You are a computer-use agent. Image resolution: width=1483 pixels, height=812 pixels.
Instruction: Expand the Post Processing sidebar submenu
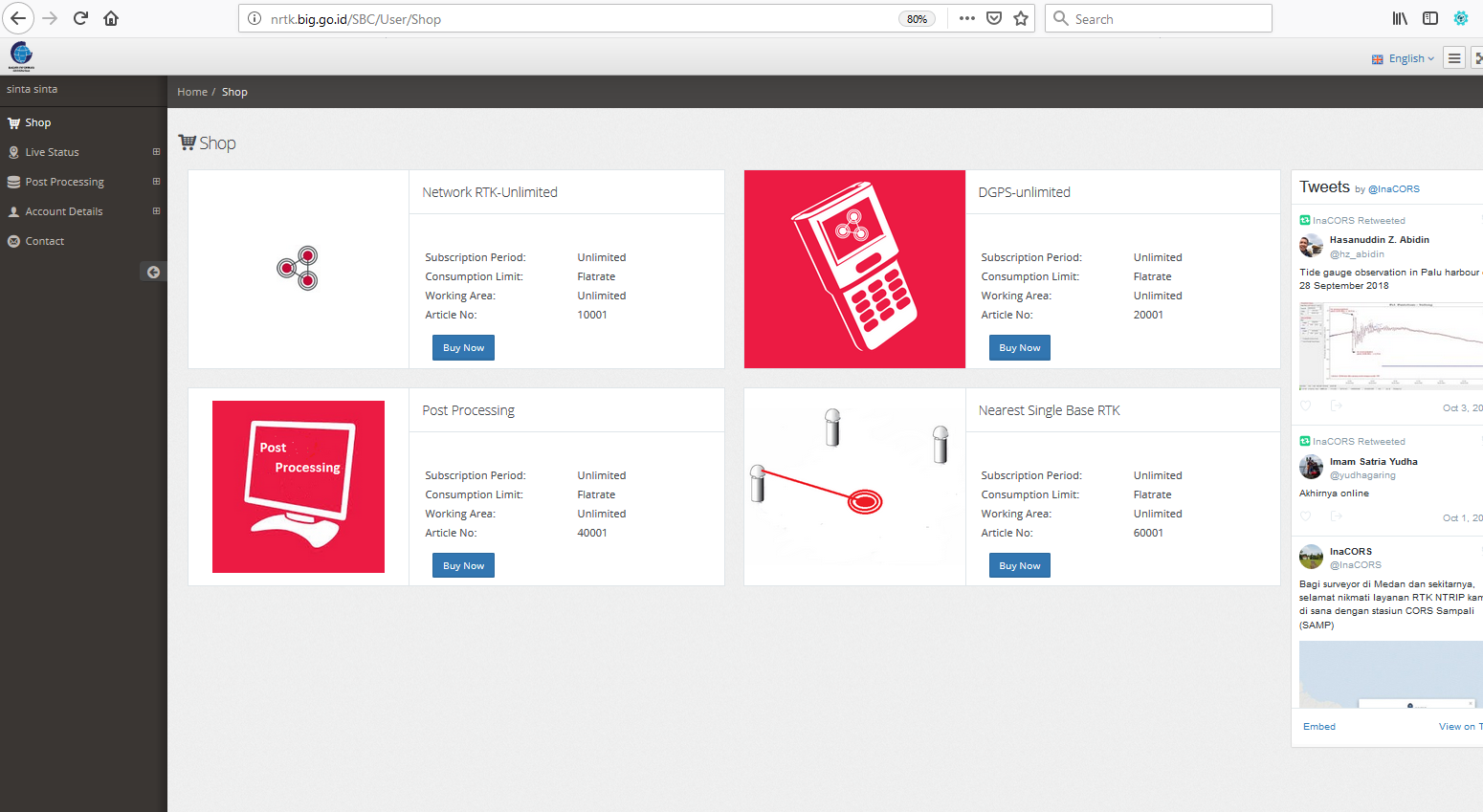click(x=156, y=182)
